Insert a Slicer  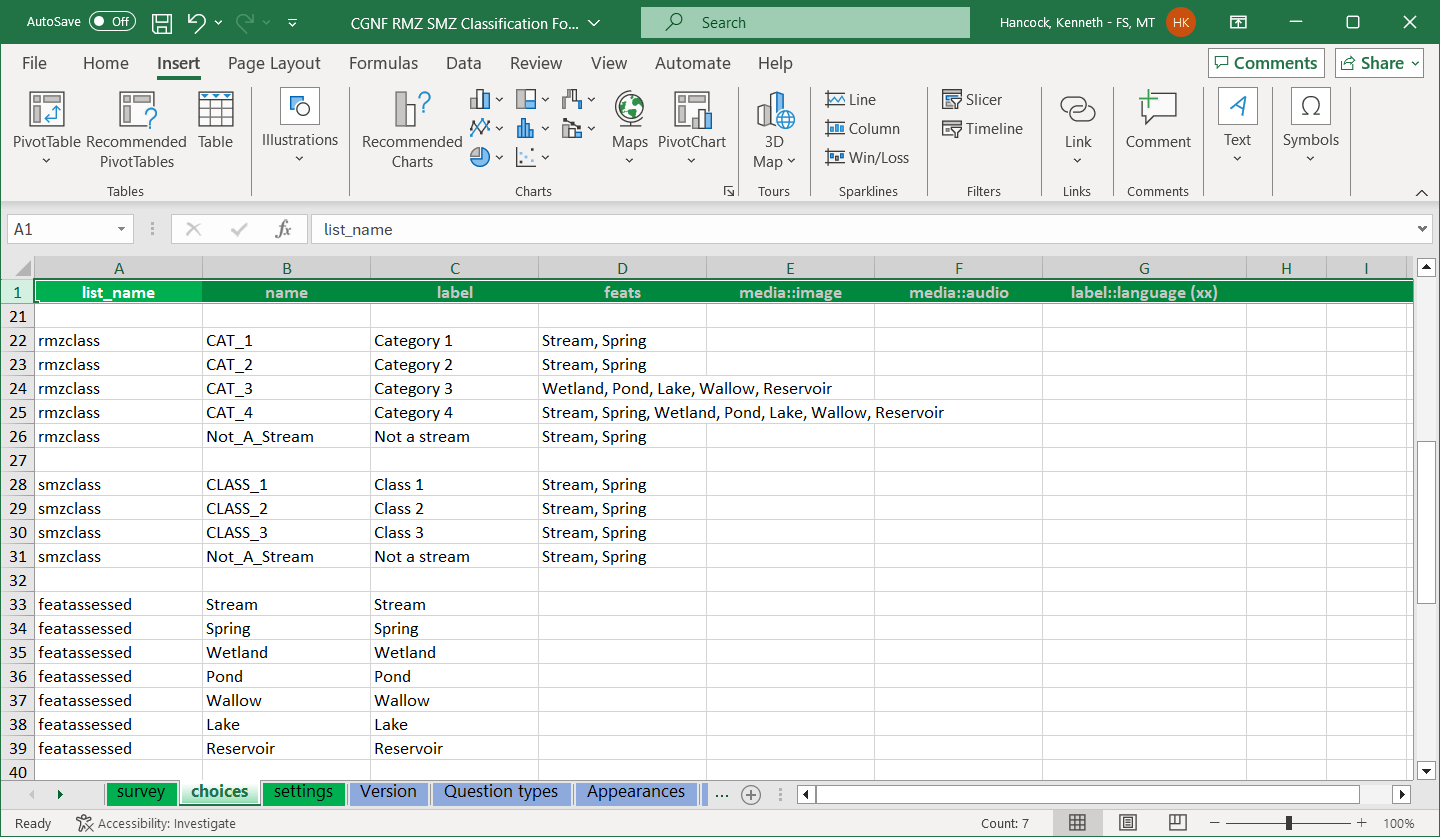pos(971,99)
